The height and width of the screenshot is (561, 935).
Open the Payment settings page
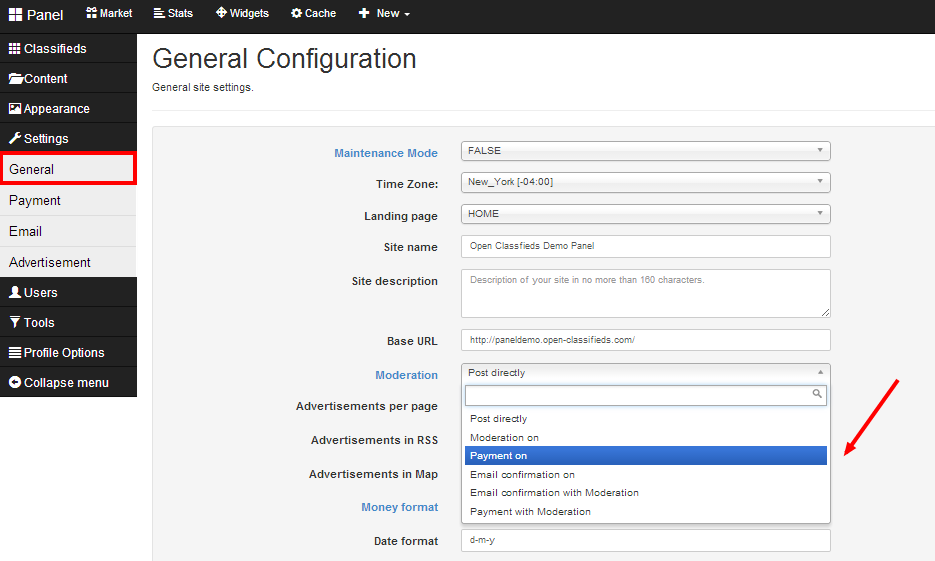pos(35,200)
